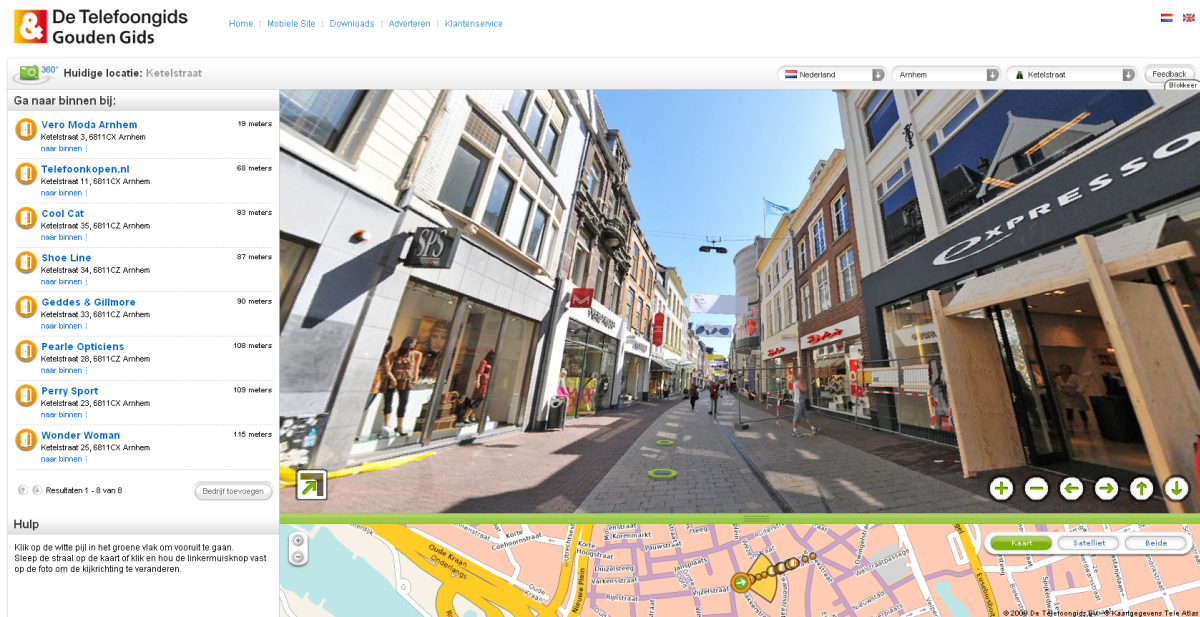Screen dimensions: 1200x617
Task: Click the Feedback button
Action: click(x=1169, y=74)
